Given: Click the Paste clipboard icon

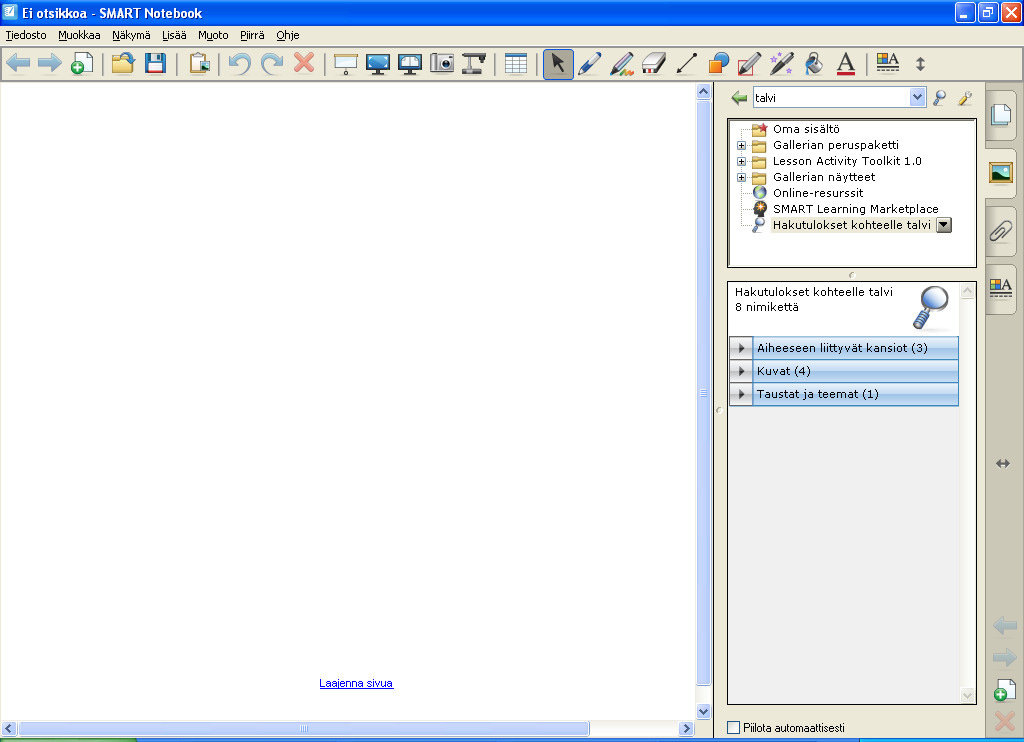Looking at the screenshot, I should point(199,63).
